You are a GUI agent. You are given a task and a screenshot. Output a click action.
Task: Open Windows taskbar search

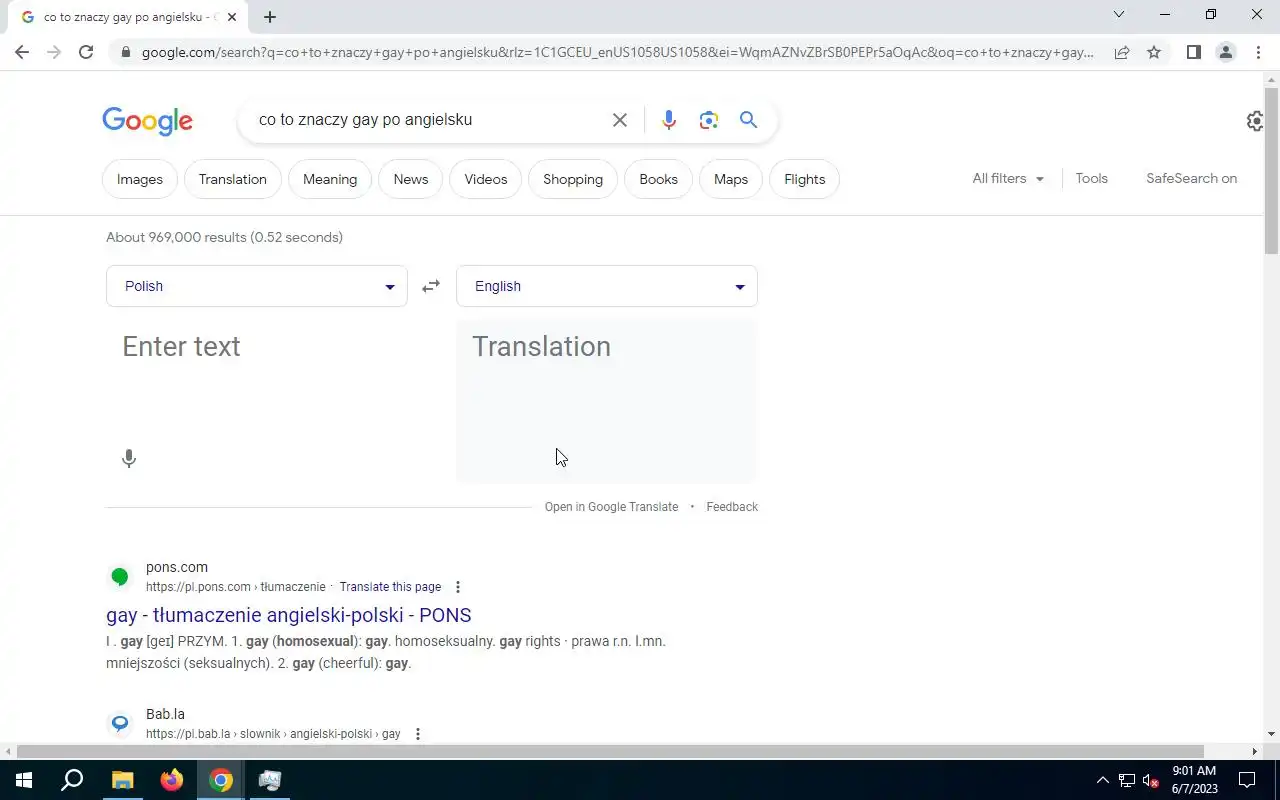click(x=72, y=780)
